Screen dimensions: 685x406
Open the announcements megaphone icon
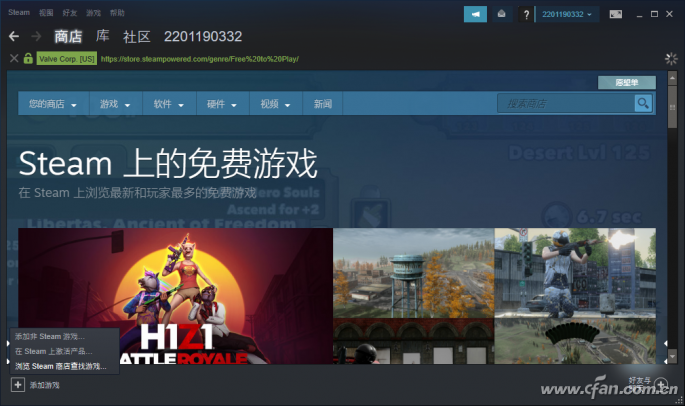point(475,14)
